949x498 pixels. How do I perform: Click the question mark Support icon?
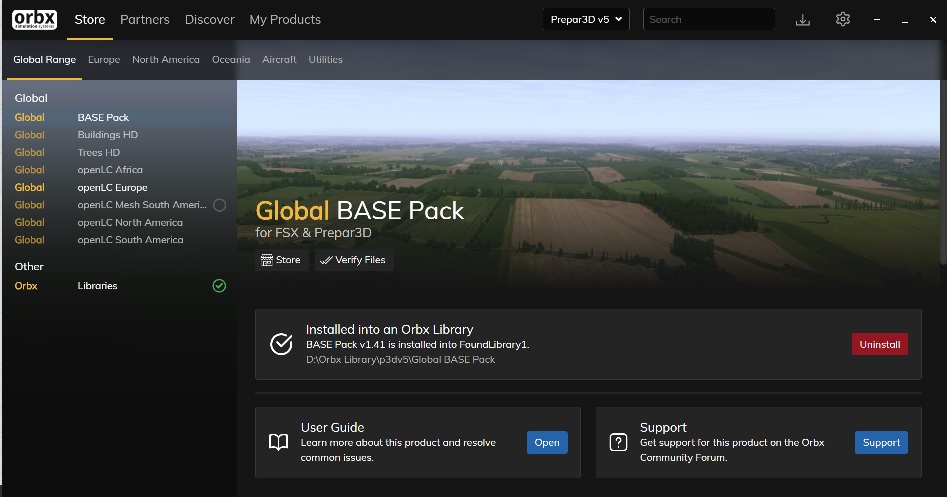pyautogui.click(x=618, y=442)
